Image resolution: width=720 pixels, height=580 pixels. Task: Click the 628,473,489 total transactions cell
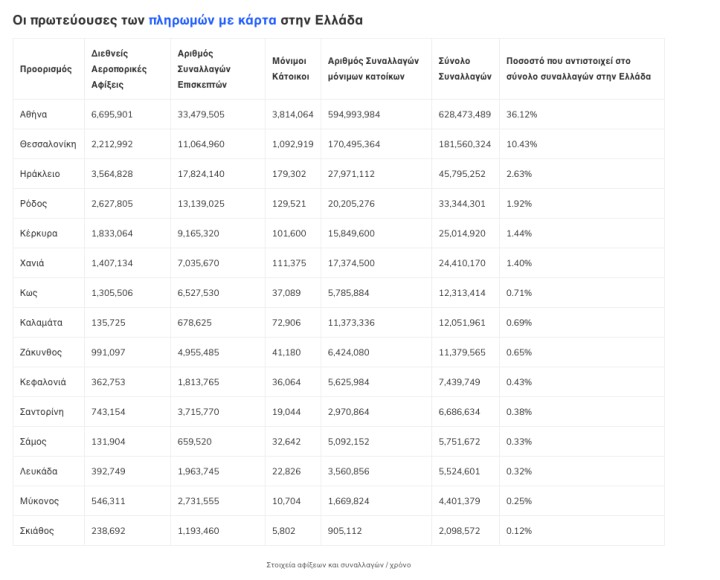(465, 115)
